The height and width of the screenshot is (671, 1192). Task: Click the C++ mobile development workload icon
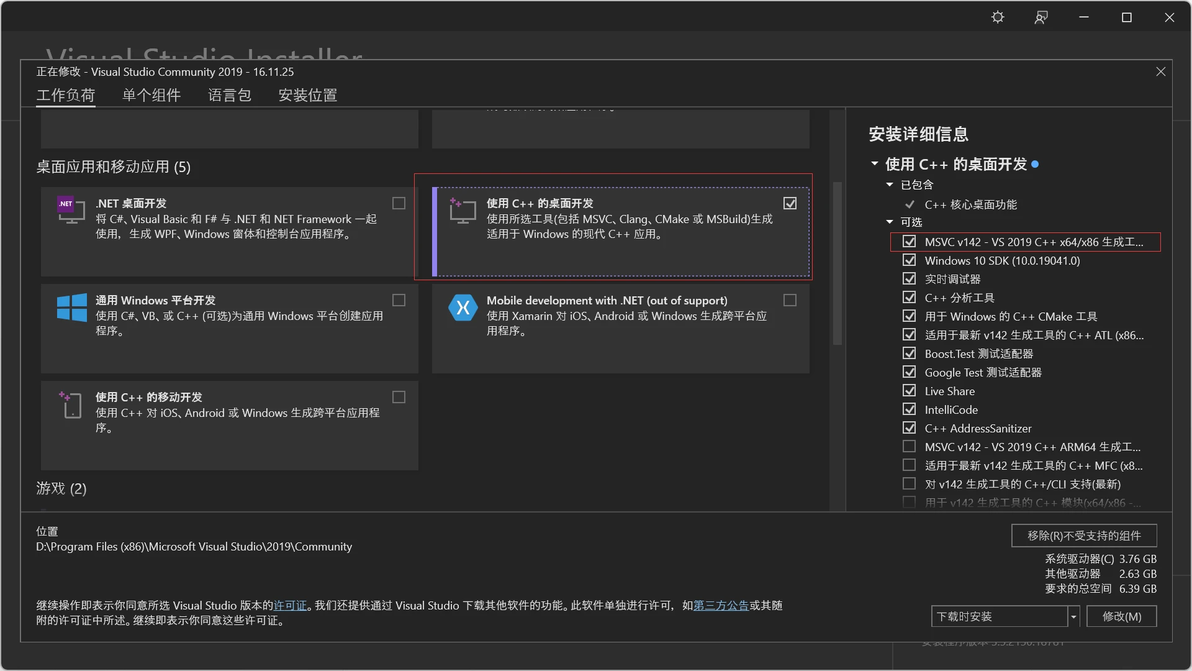[x=71, y=404]
